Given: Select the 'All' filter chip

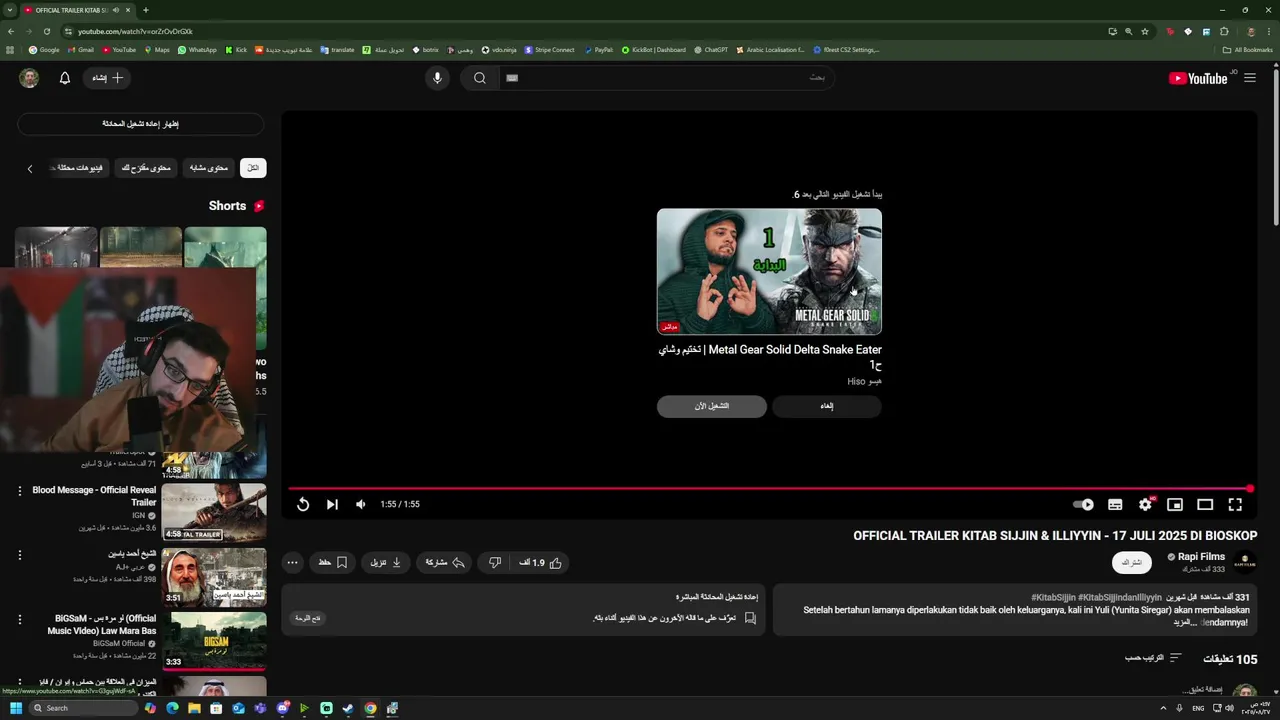Looking at the screenshot, I should point(253,168).
